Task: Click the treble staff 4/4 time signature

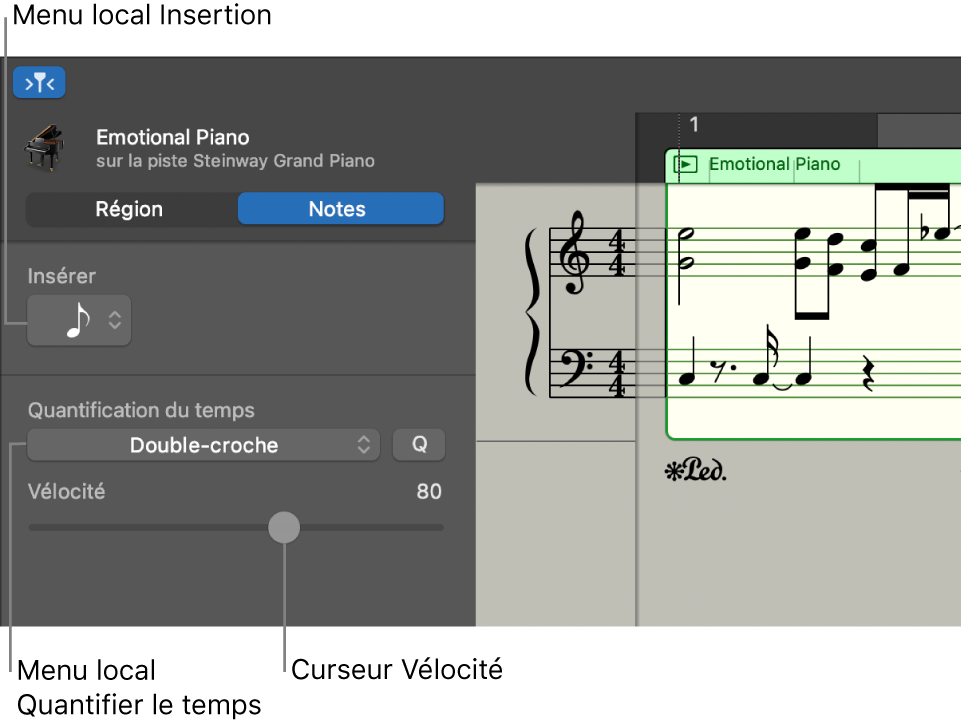Action: [x=618, y=252]
